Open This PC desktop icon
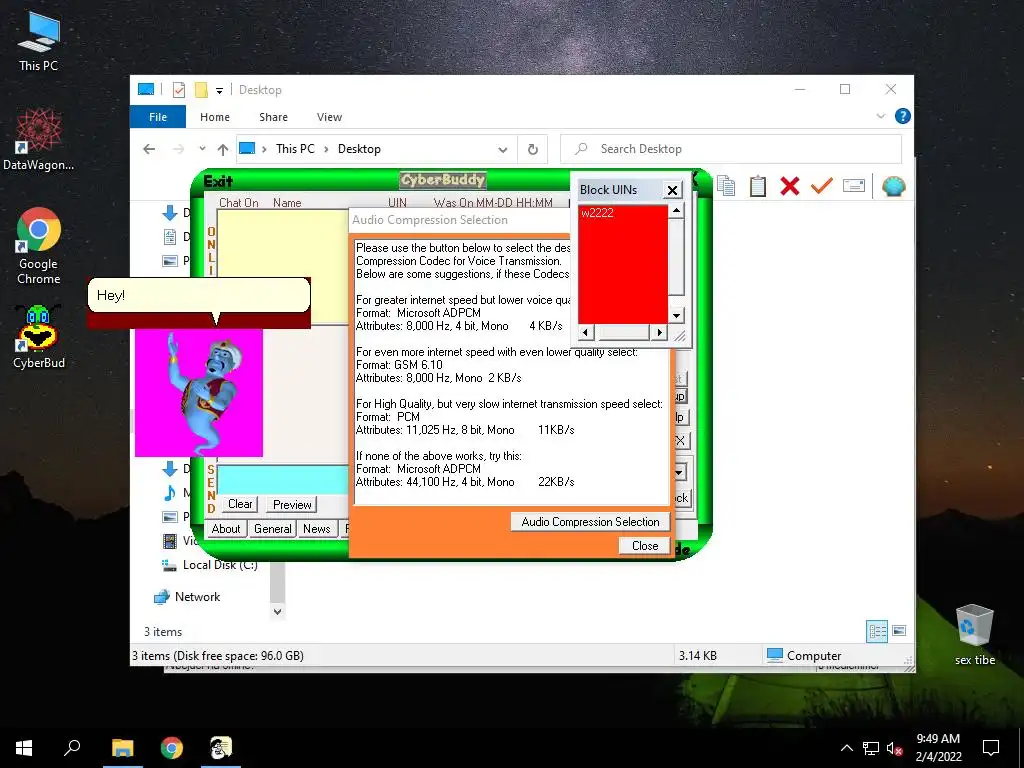Viewport: 1024px width, 768px height. (x=39, y=40)
